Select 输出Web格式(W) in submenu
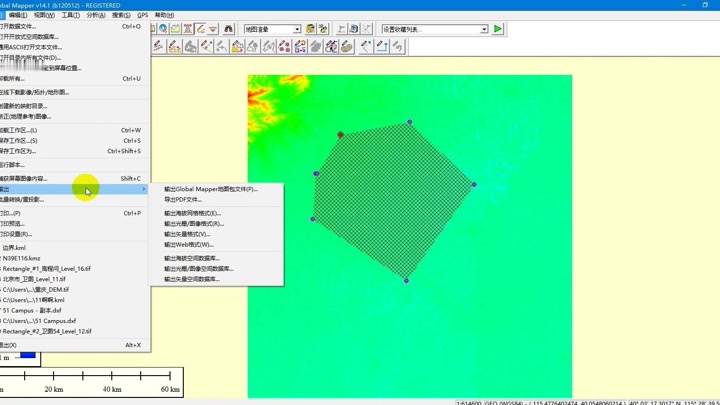This screenshot has width=720, height=405. coord(216,245)
